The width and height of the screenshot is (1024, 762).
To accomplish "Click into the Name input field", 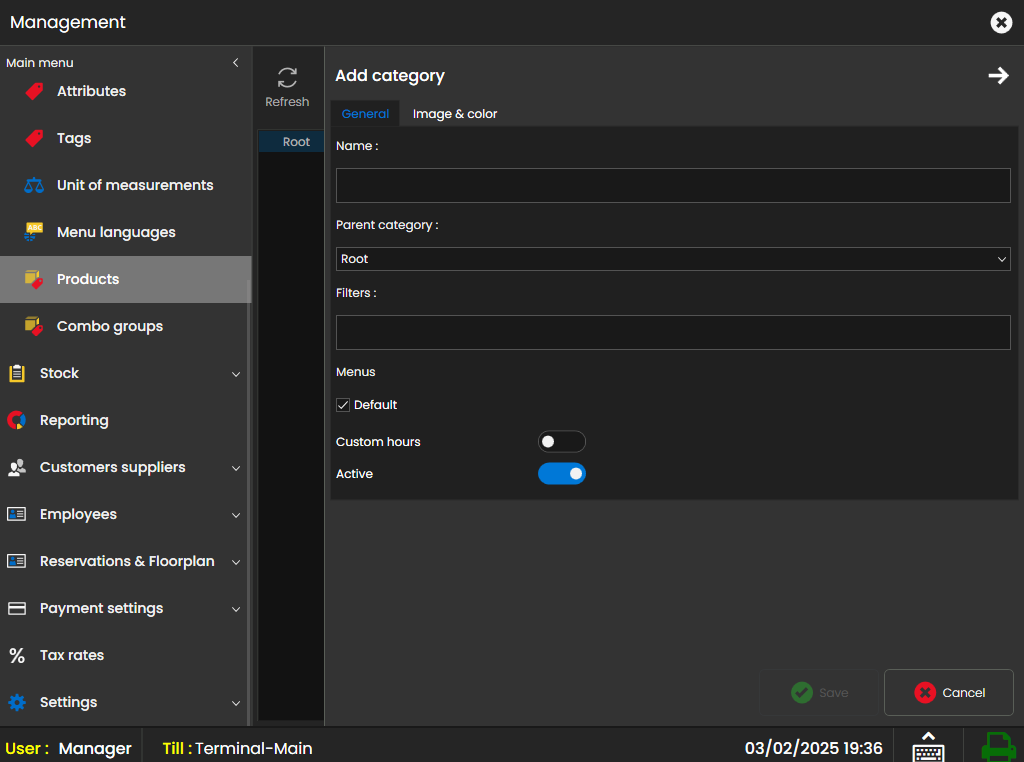I will [673, 186].
